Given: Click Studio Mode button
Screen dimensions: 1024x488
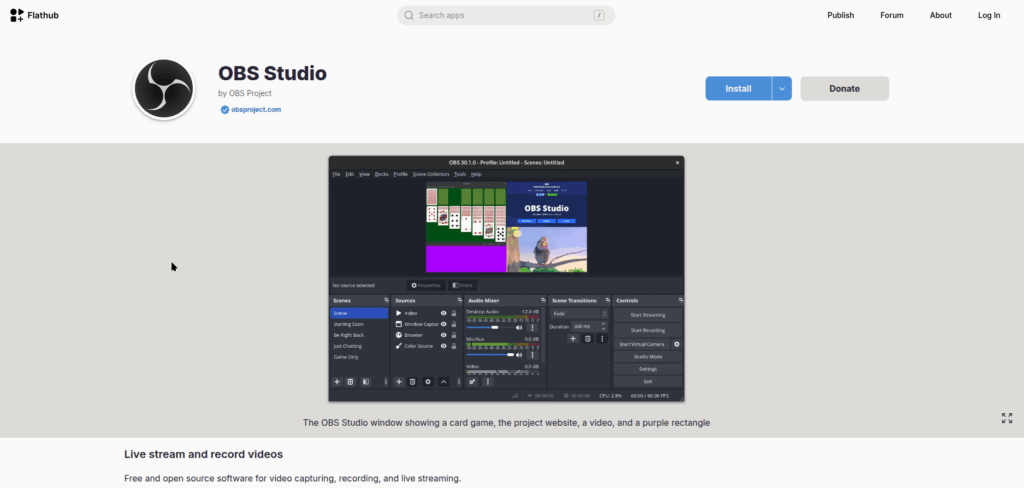Looking at the screenshot, I should point(648,357).
